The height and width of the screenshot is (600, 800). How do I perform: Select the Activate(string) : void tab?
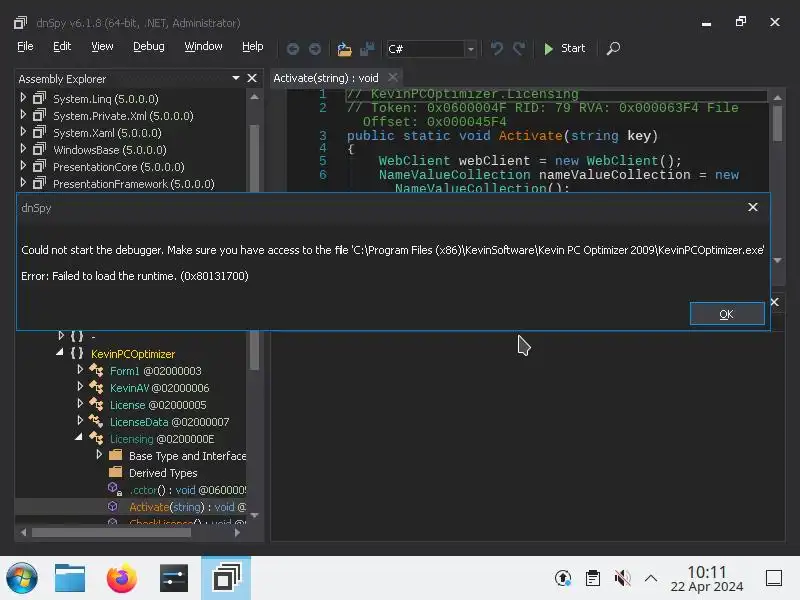pyautogui.click(x=326, y=78)
